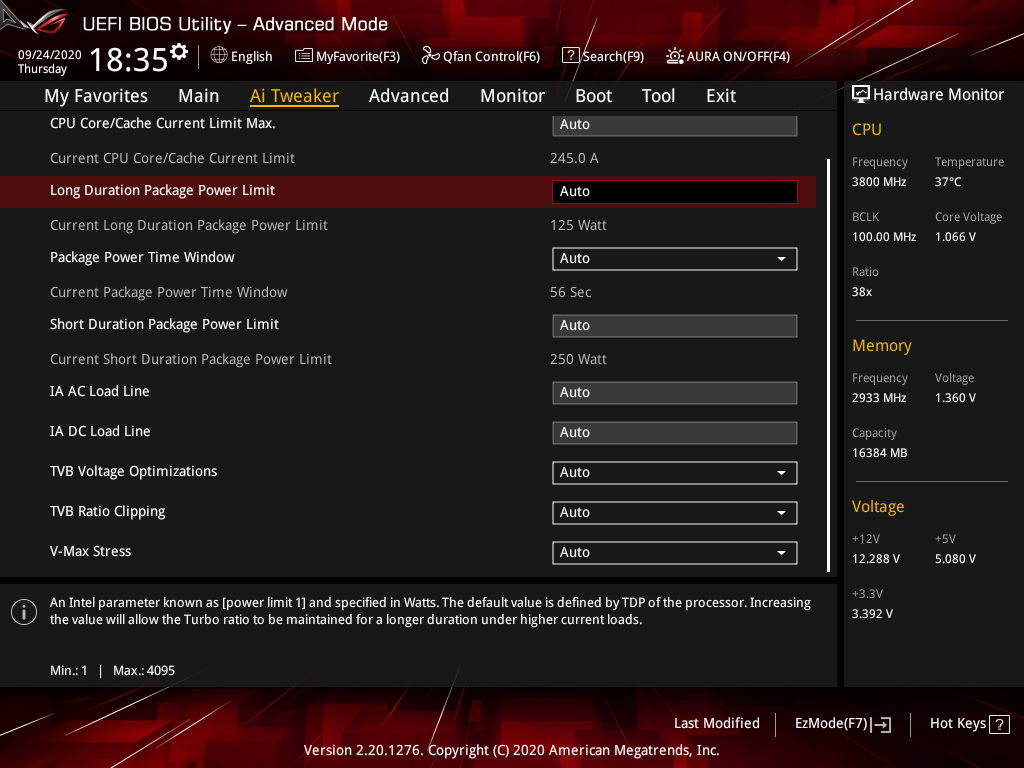Open Search(F9) question mark icon
This screenshot has width=1024, height=768.
(570, 56)
